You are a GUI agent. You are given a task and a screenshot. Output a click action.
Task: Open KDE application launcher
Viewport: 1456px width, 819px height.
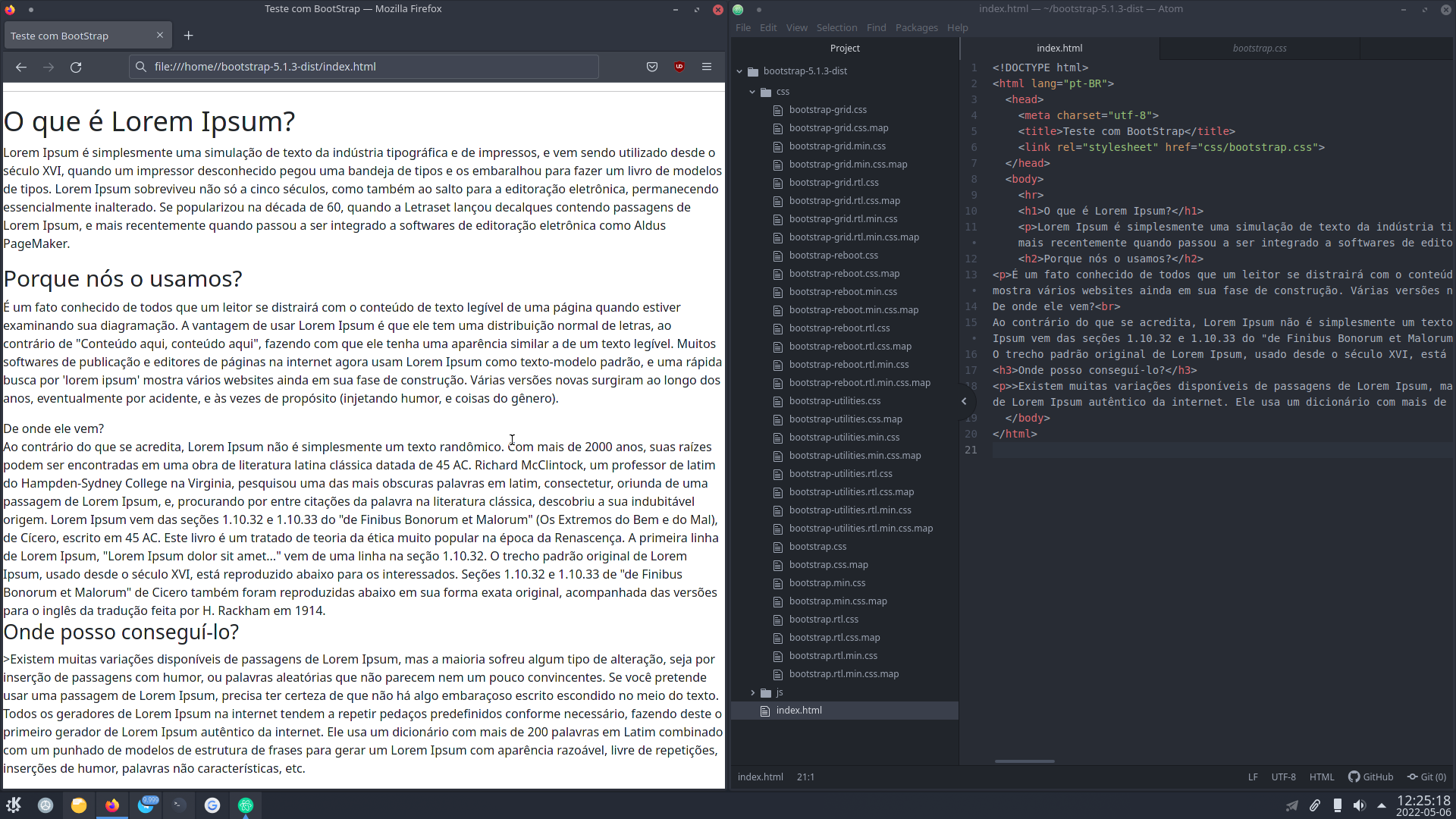pos(14,805)
